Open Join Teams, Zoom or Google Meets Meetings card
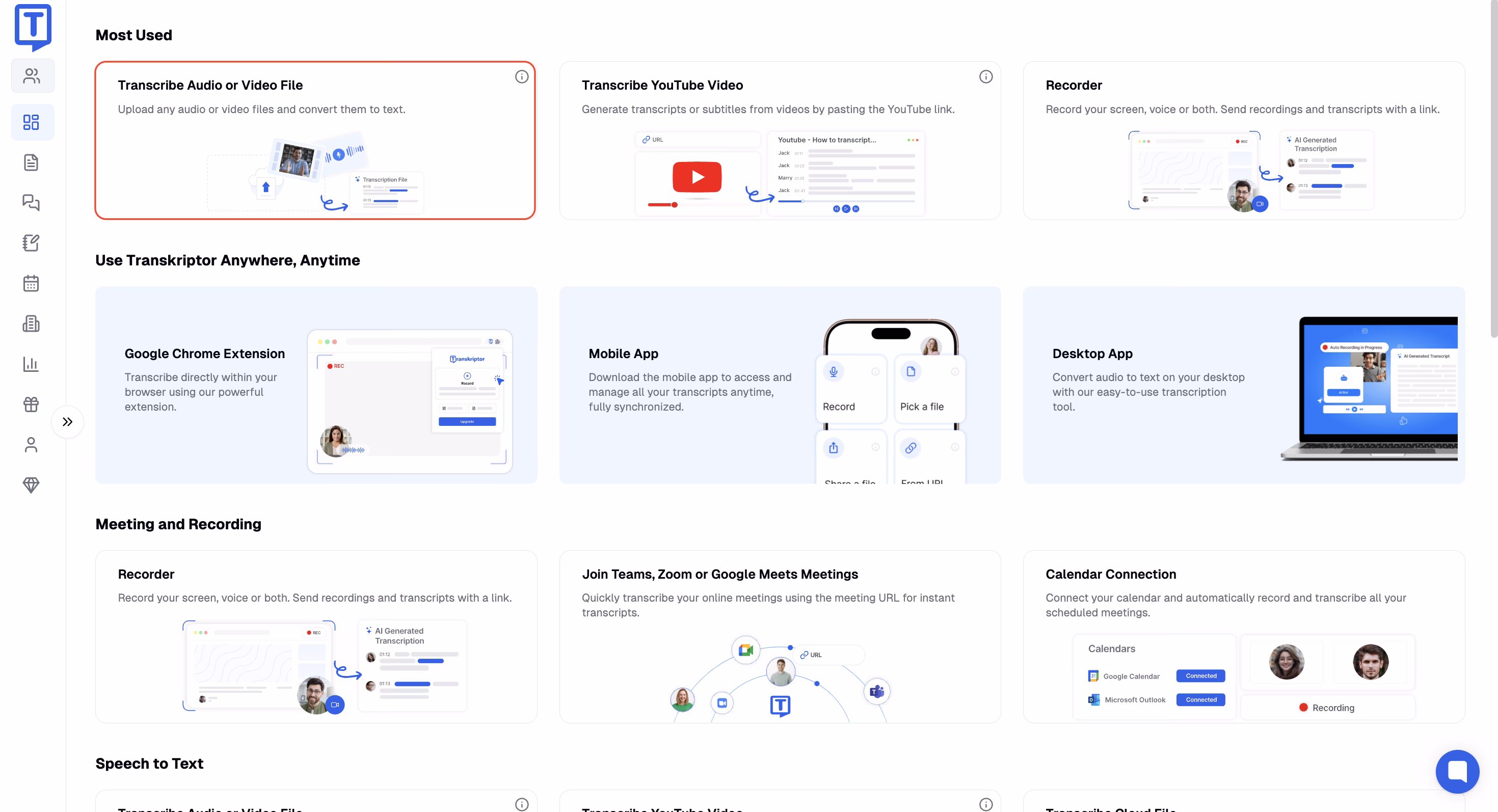Screen dimensions: 1498x812 (780, 636)
